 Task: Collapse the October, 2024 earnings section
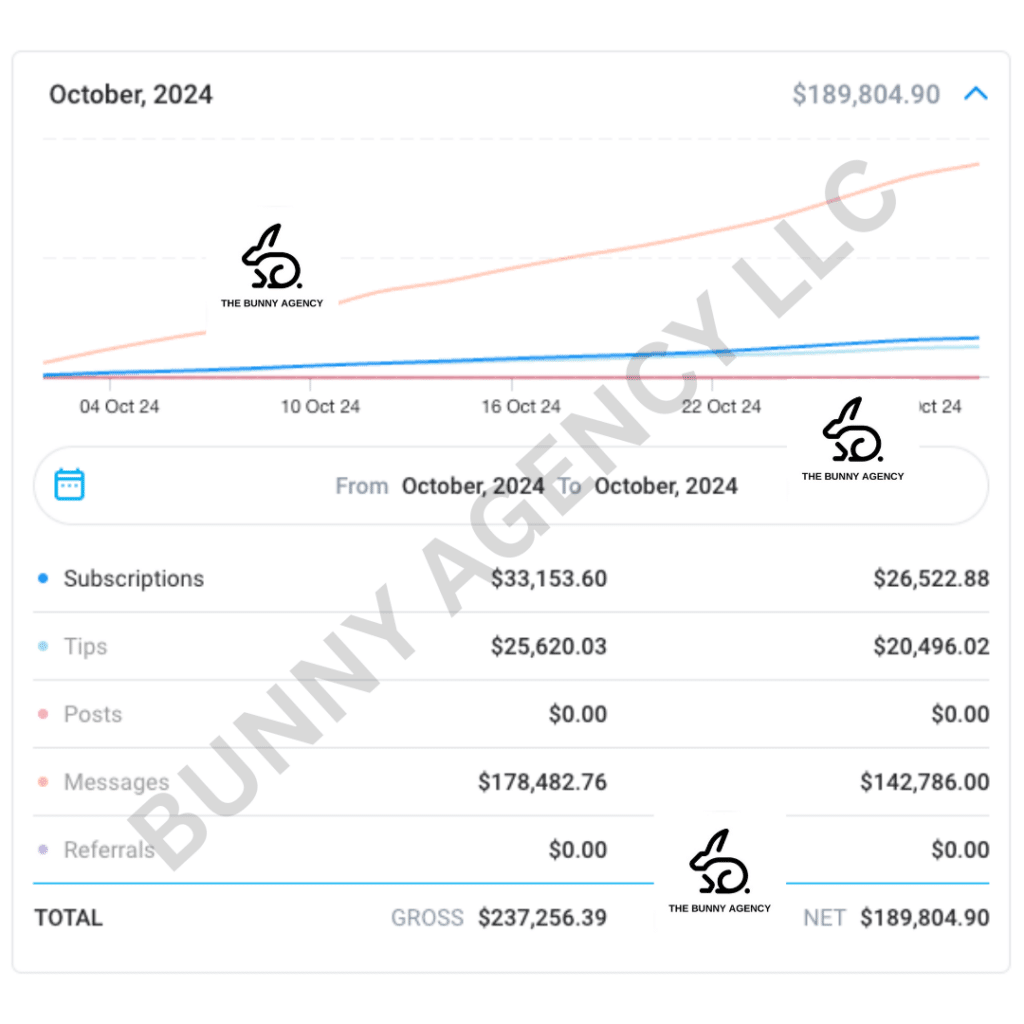pyautogui.click(x=976, y=94)
